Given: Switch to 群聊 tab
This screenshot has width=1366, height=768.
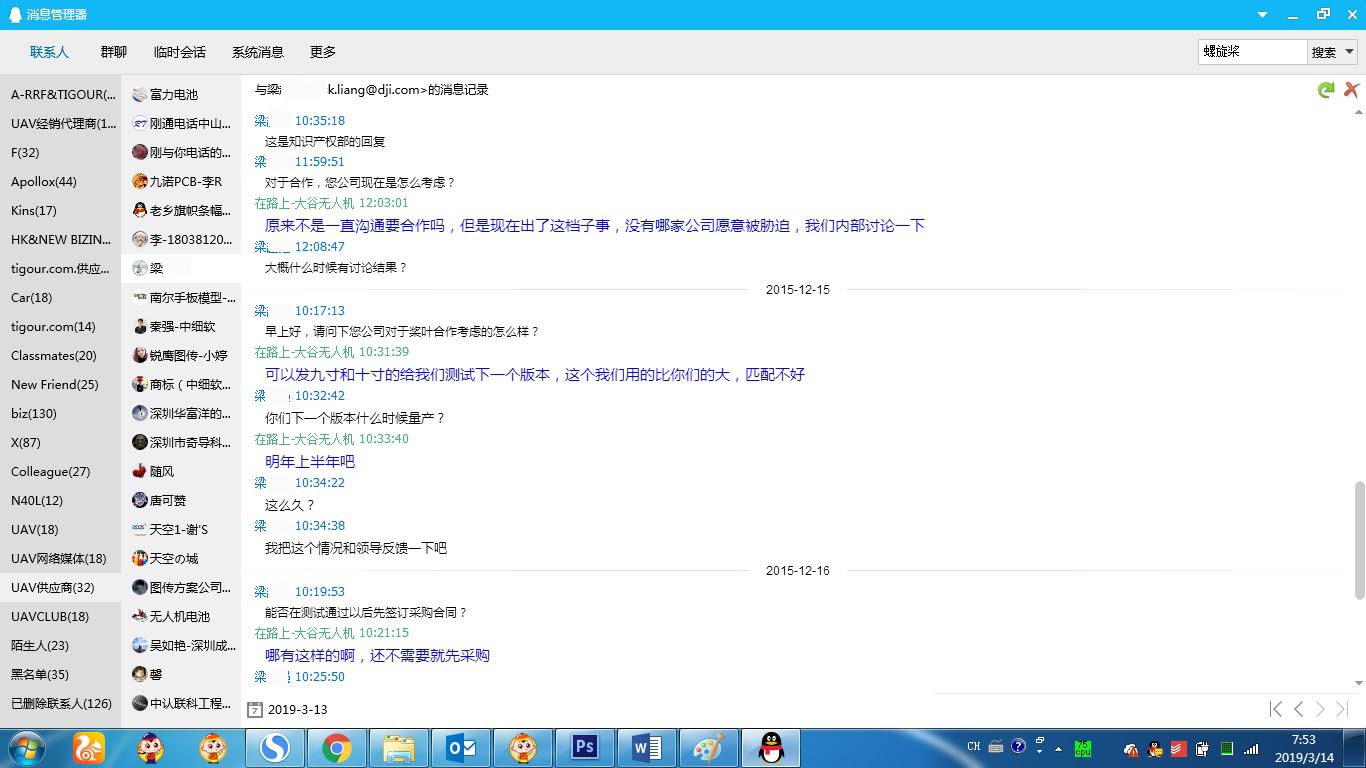Looking at the screenshot, I should pyautogui.click(x=113, y=52).
